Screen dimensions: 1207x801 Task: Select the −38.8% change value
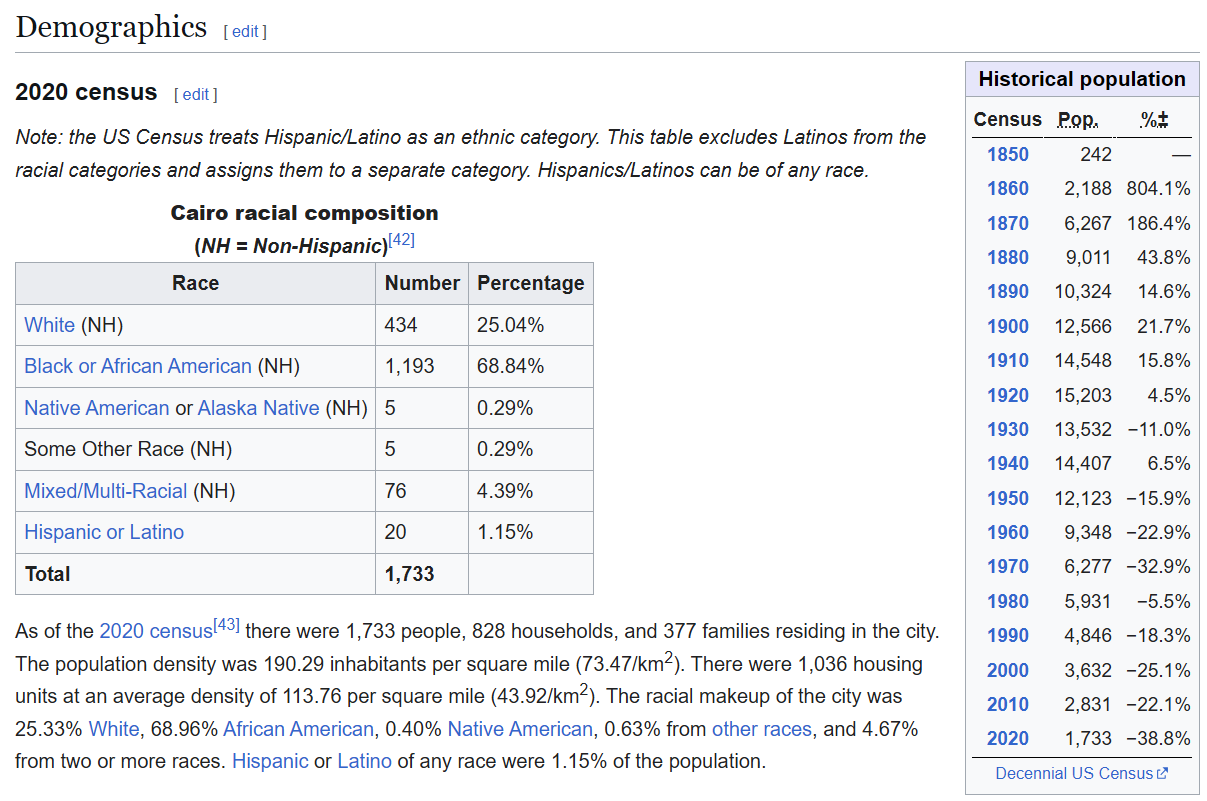tap(1158, 738)
